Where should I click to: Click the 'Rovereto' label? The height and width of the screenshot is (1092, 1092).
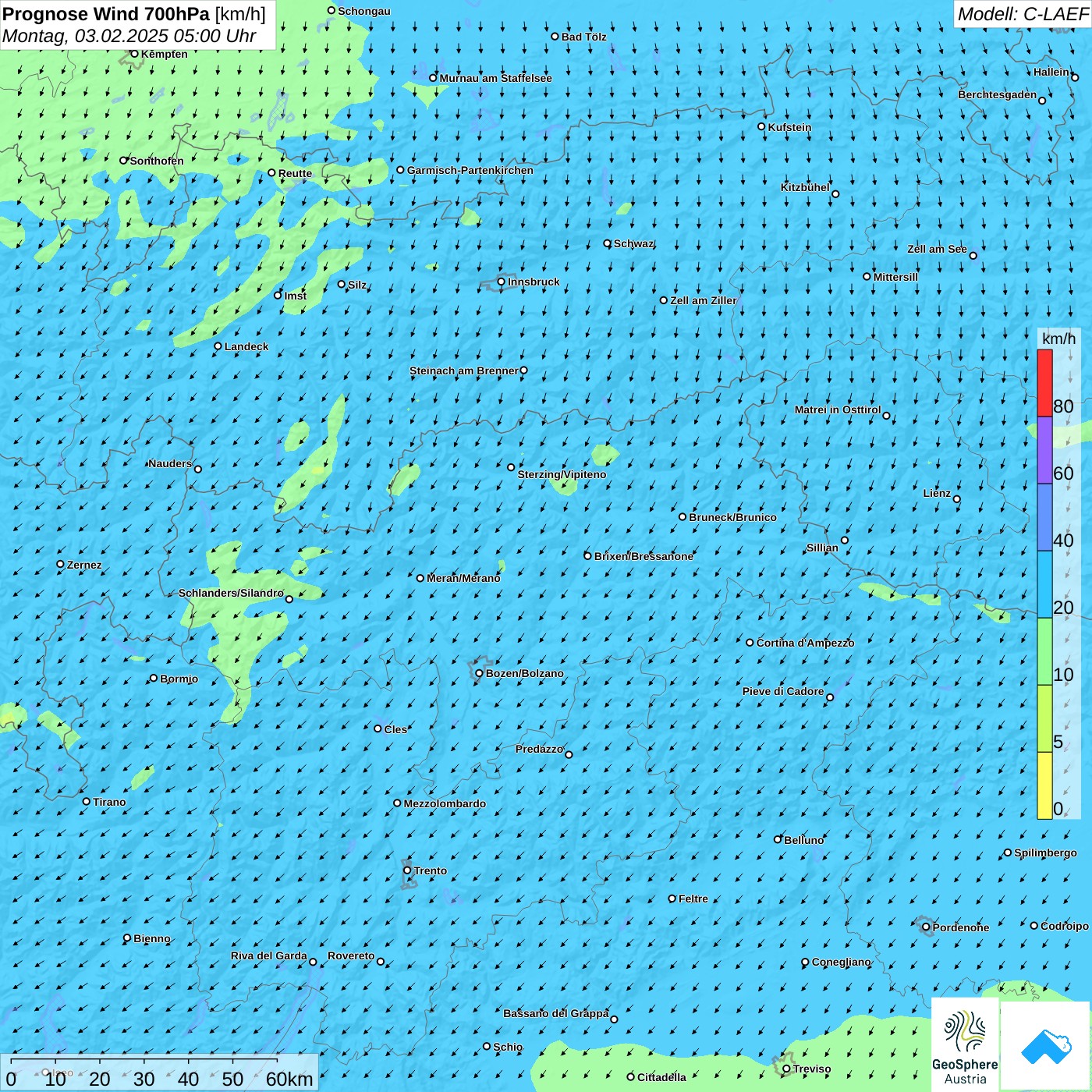tap(351, 955)
